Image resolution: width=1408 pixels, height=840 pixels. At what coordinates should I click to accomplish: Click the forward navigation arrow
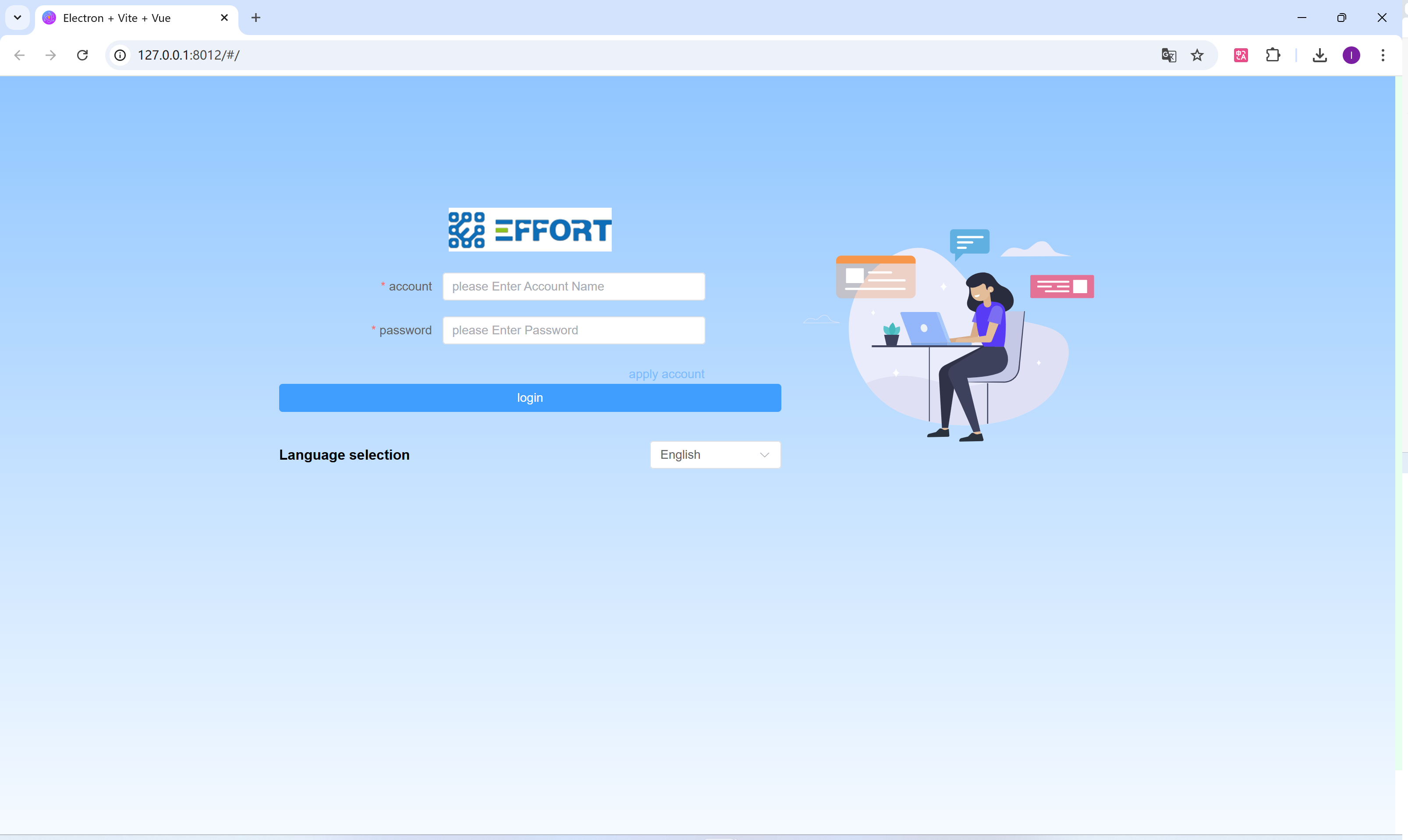point(51,55)
